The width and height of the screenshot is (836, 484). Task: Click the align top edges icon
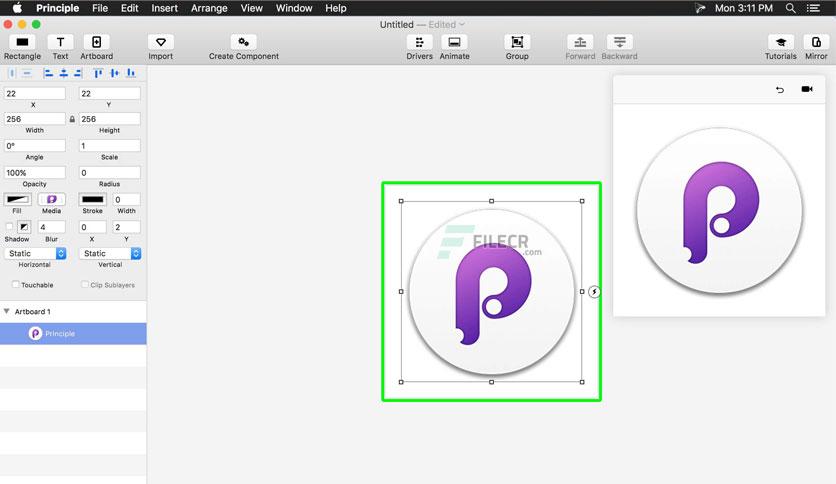click(x=98, y=73)
